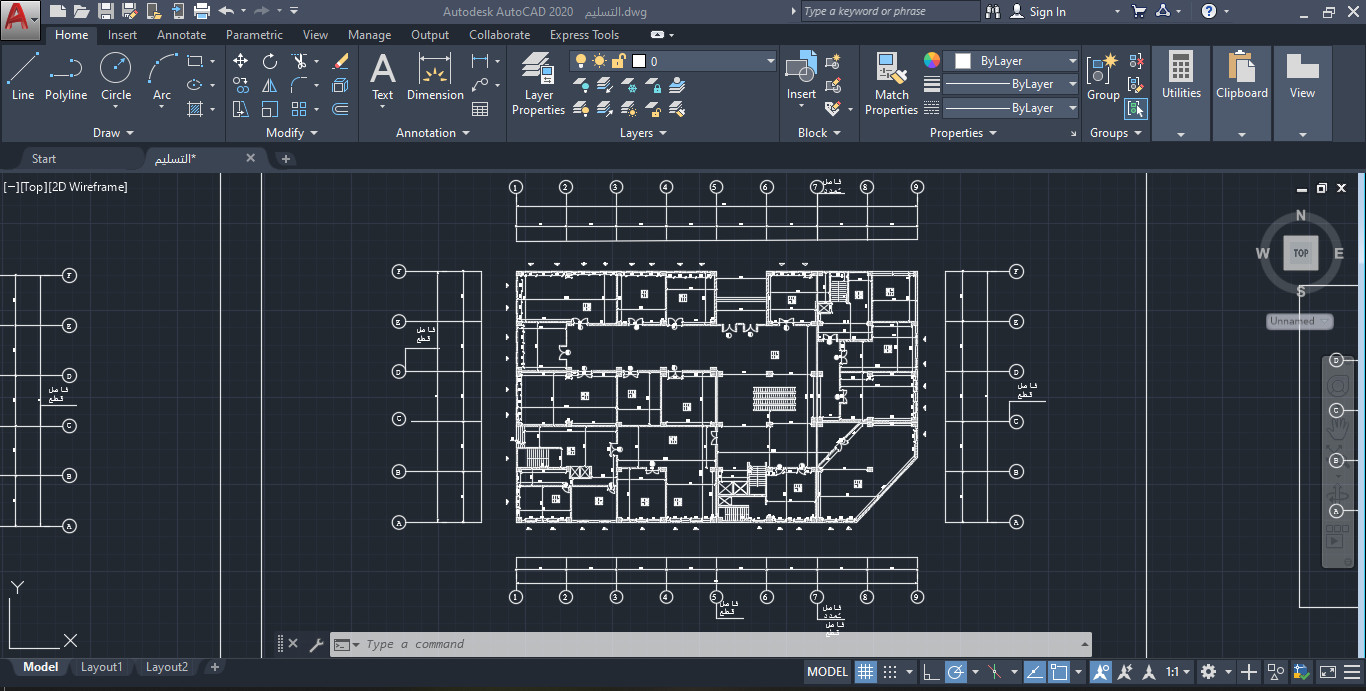Toggle snap mode in status bar

pos(890,671)
